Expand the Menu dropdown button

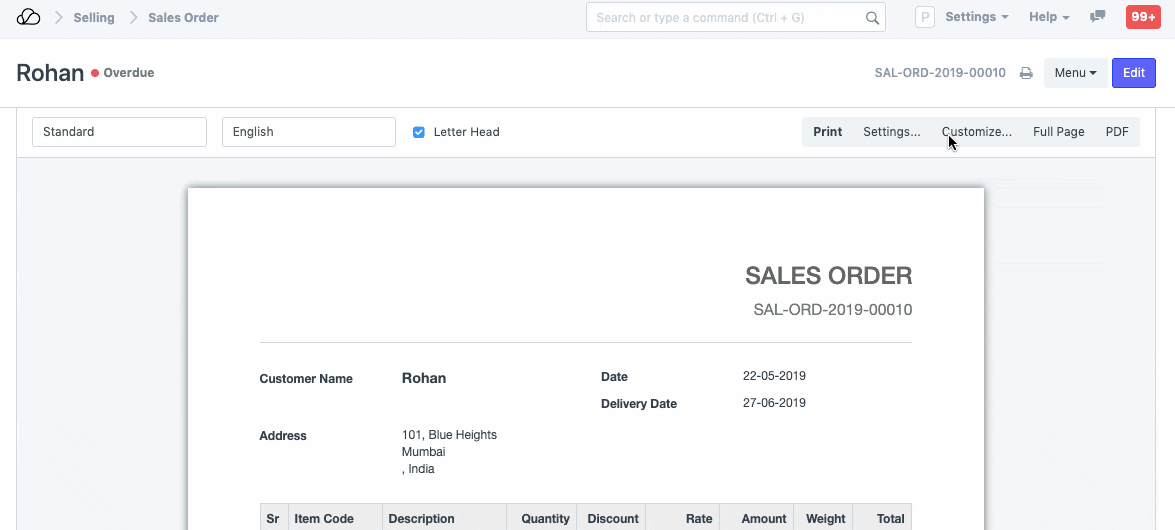pyautogui.click(x=1075, y=73)
